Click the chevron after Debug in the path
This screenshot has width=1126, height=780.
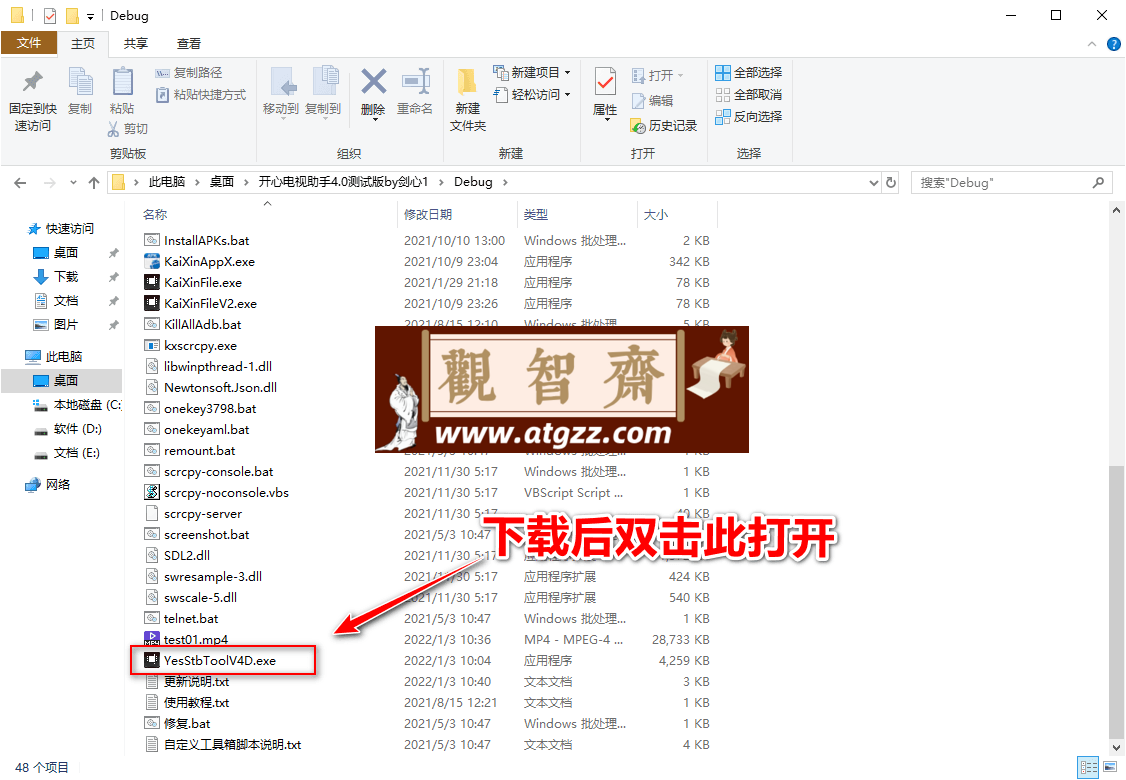tap(505, 182)
